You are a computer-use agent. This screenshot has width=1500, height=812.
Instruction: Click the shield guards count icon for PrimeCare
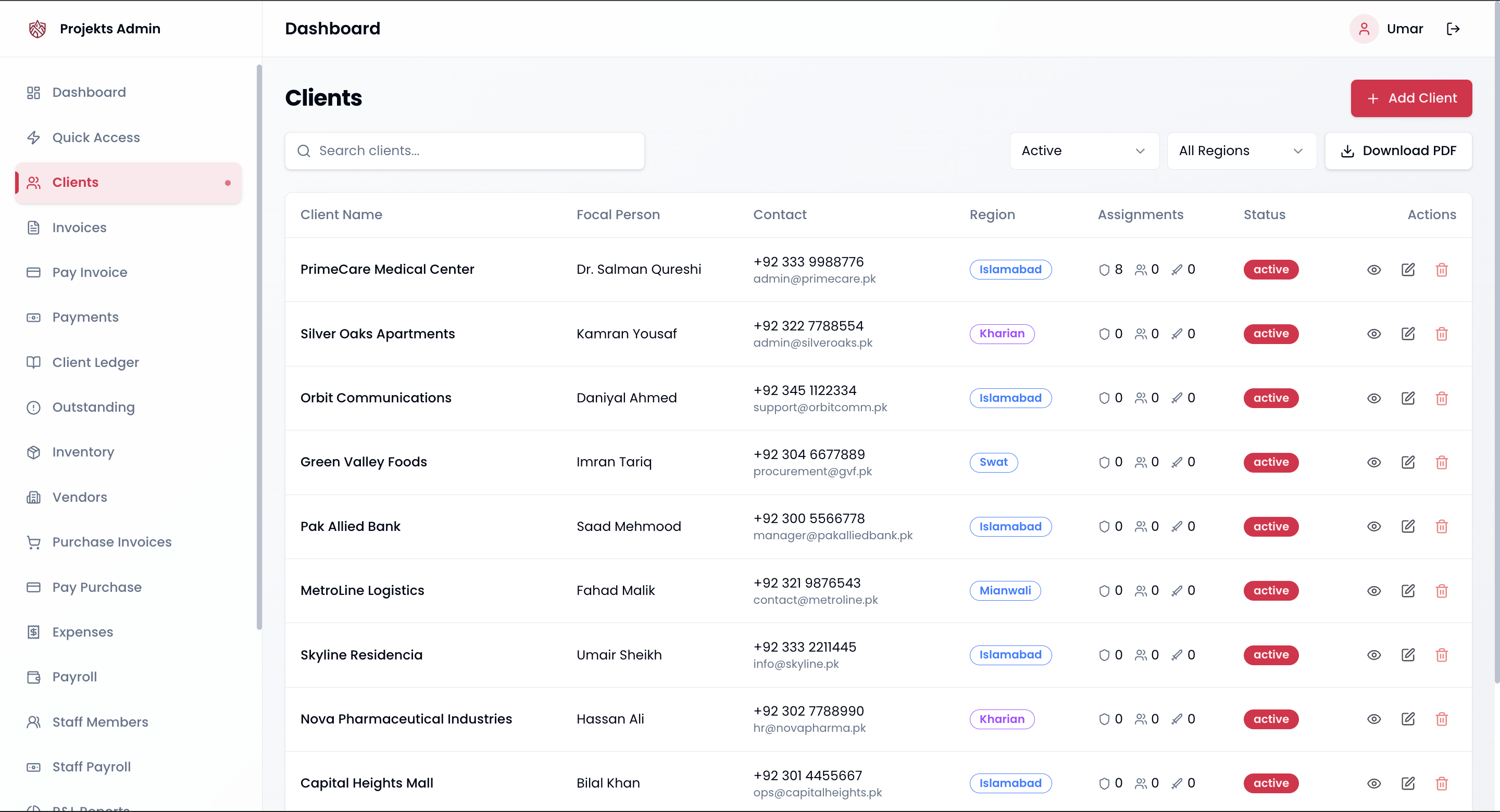[x=1104, y=270]
